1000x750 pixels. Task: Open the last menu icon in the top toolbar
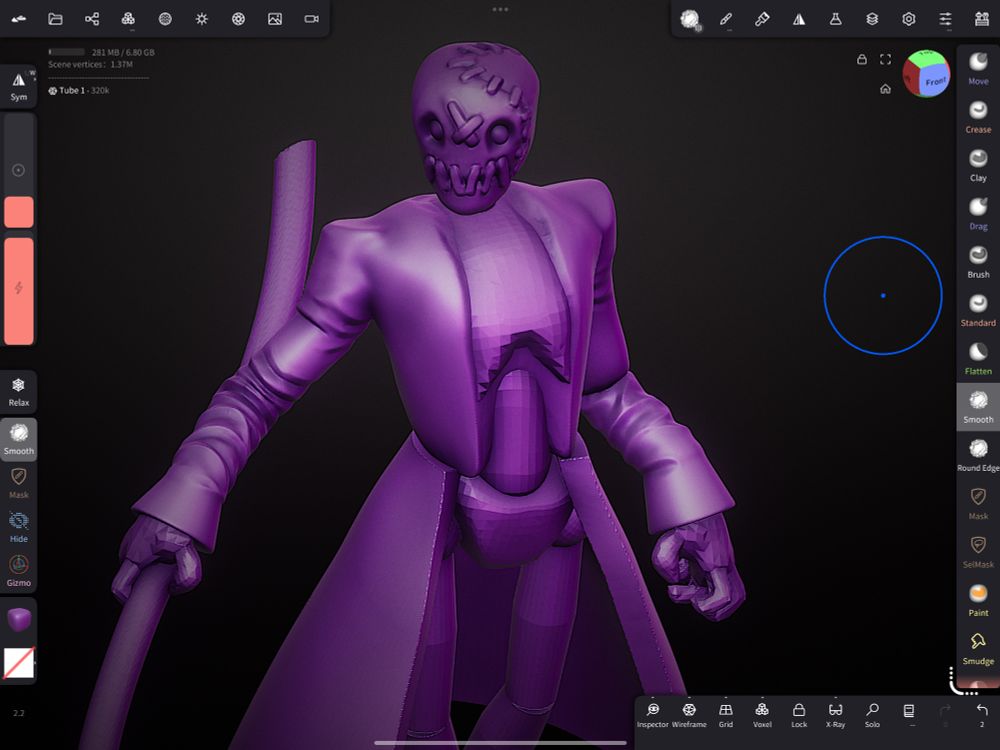point(982,19)
